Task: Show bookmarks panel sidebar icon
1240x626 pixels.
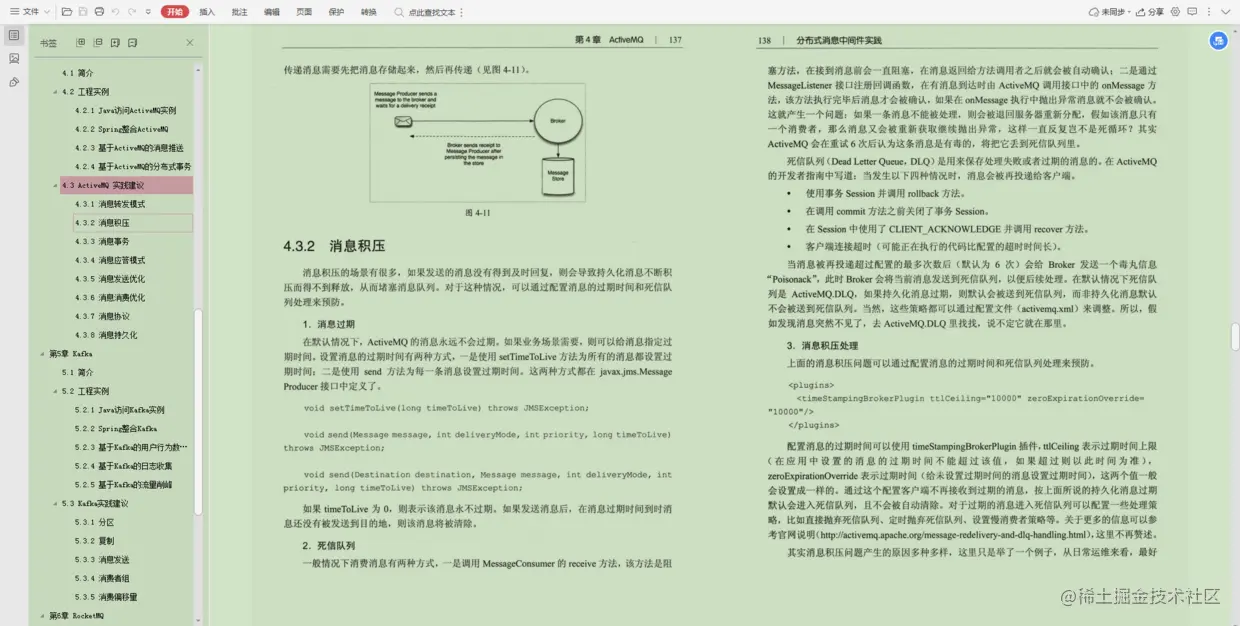Action: pos(13,35)
